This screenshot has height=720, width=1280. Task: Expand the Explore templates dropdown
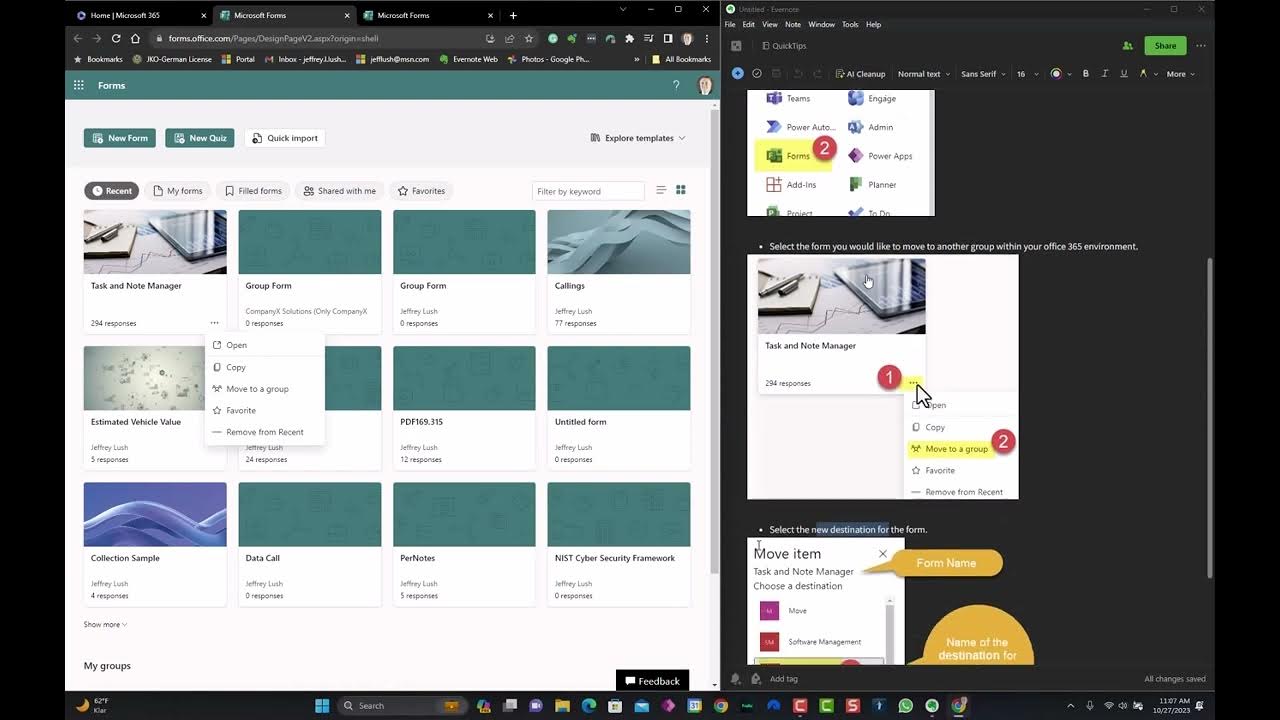click(x=638, y=138)
